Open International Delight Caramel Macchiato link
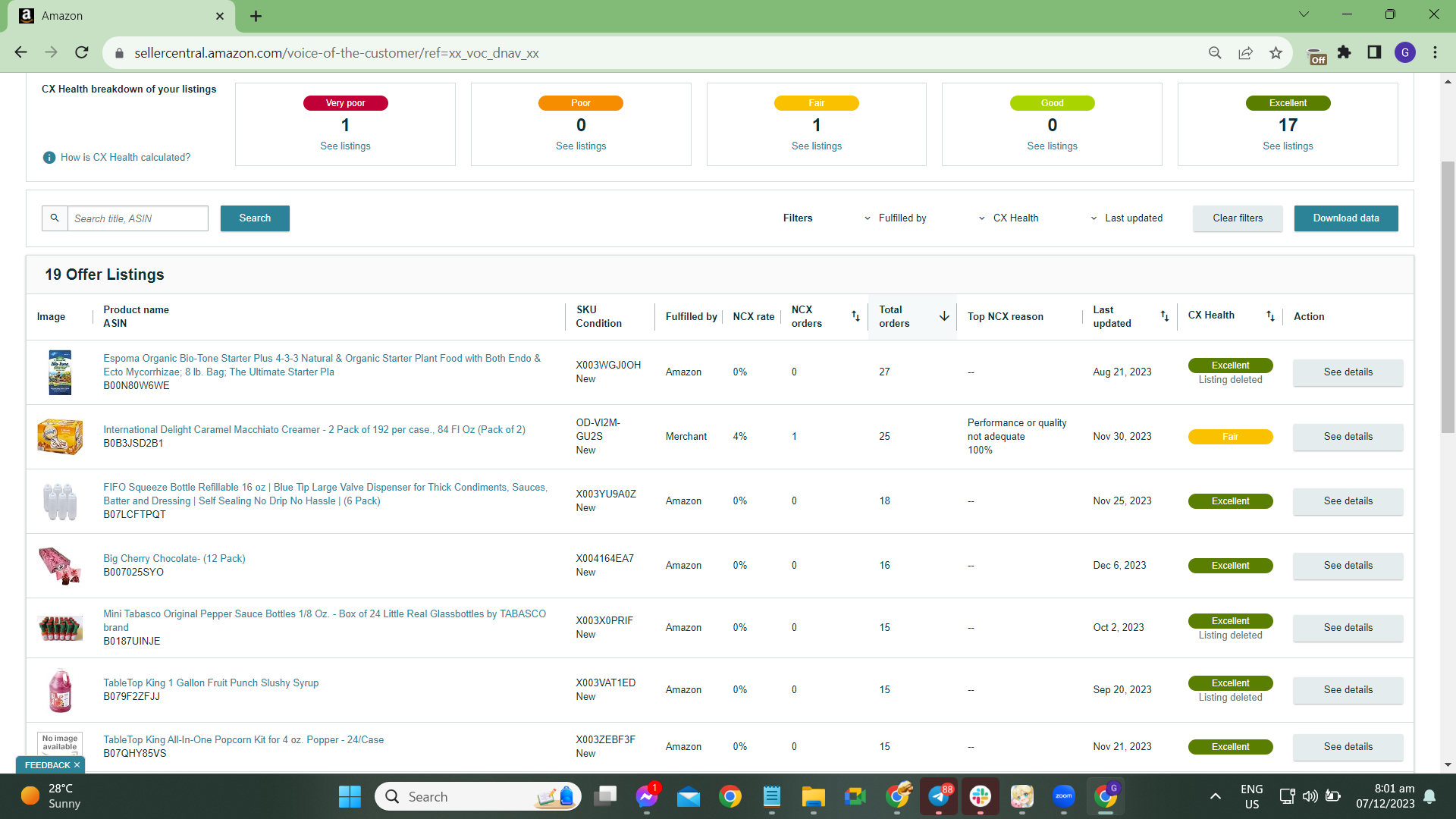The height and width of the screenshot is (819, 1456). click(x=314, y=430)
